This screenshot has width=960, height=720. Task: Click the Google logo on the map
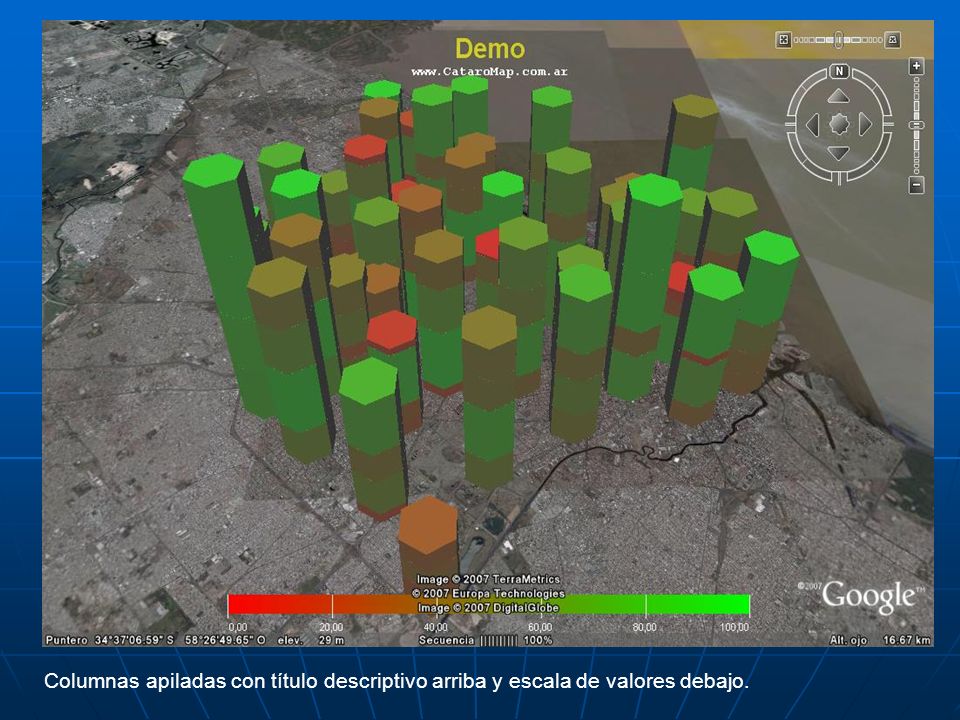(869, 596)
